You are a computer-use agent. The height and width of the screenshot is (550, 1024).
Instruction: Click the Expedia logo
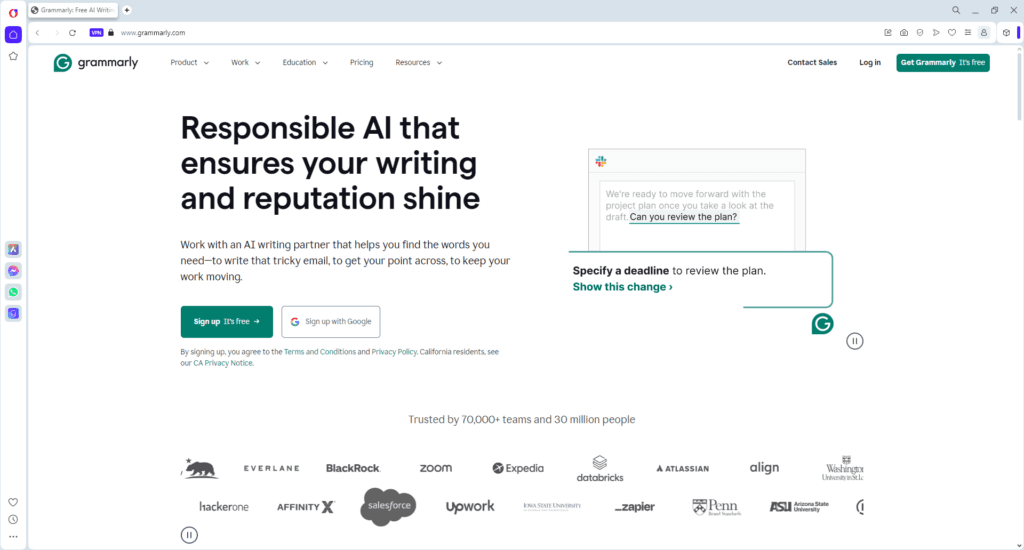(x=518, y=468)
